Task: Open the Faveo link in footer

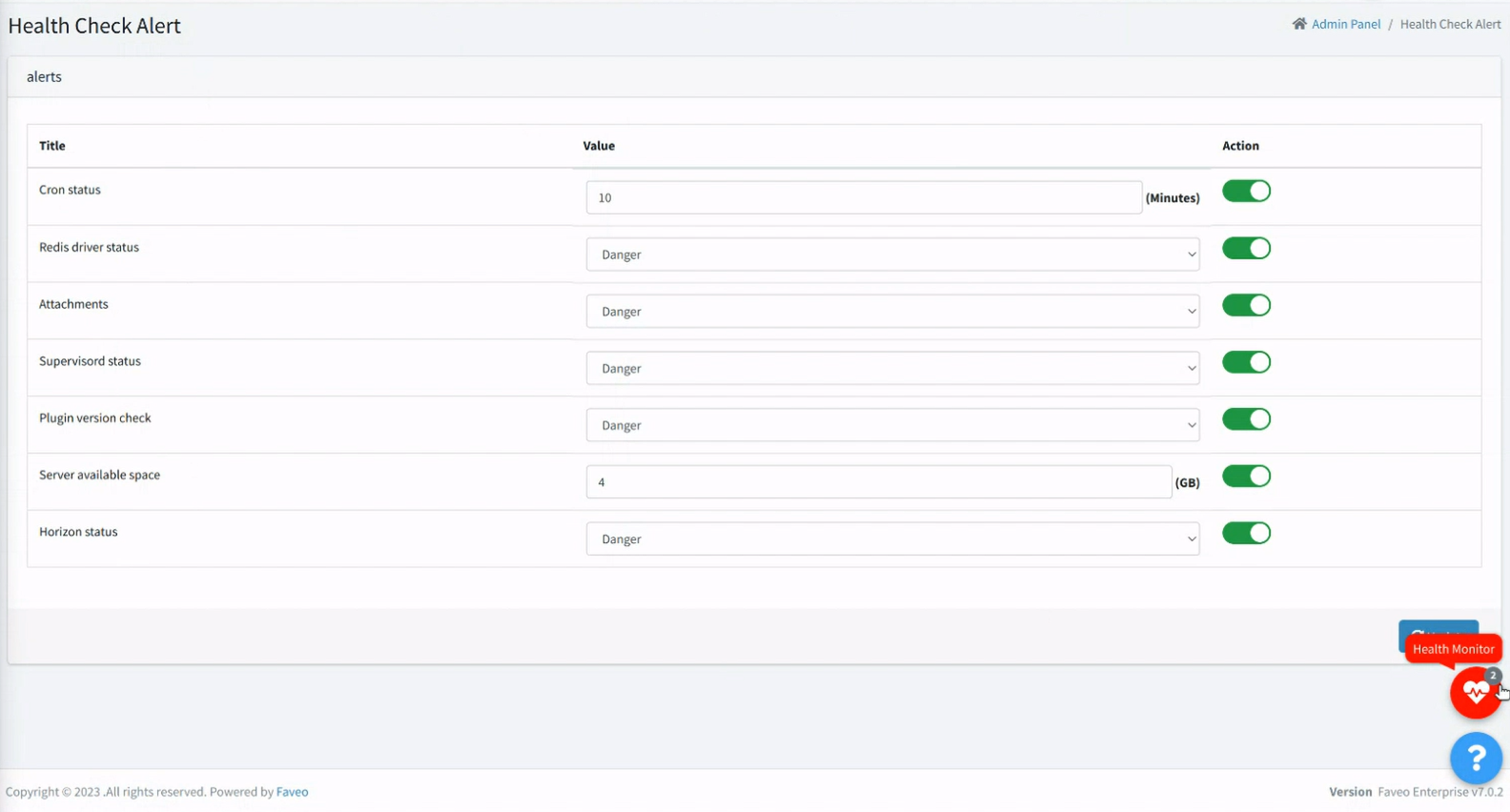Action: (x=292, y=792)
